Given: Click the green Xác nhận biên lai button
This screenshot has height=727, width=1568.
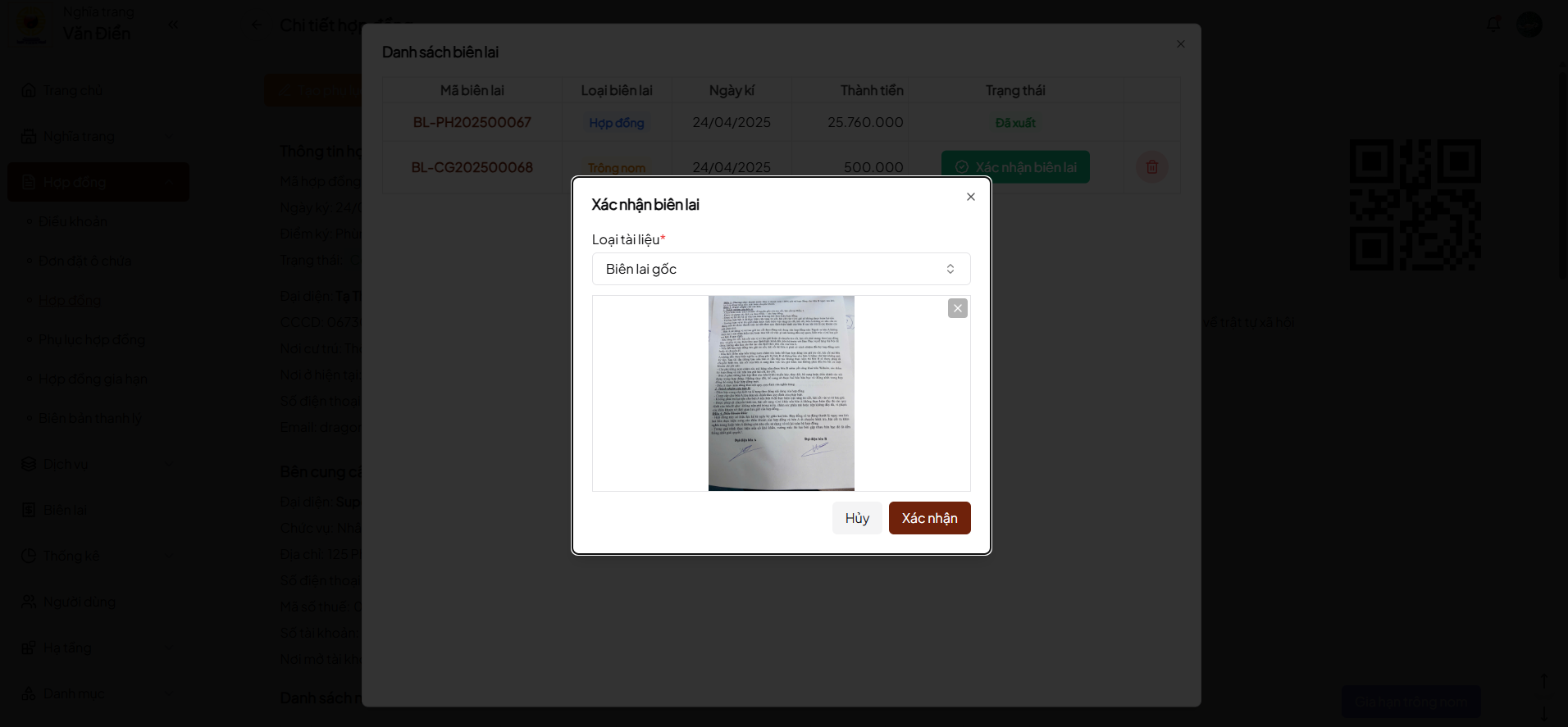Looking at the screenshot, I should click(1015, 167).
